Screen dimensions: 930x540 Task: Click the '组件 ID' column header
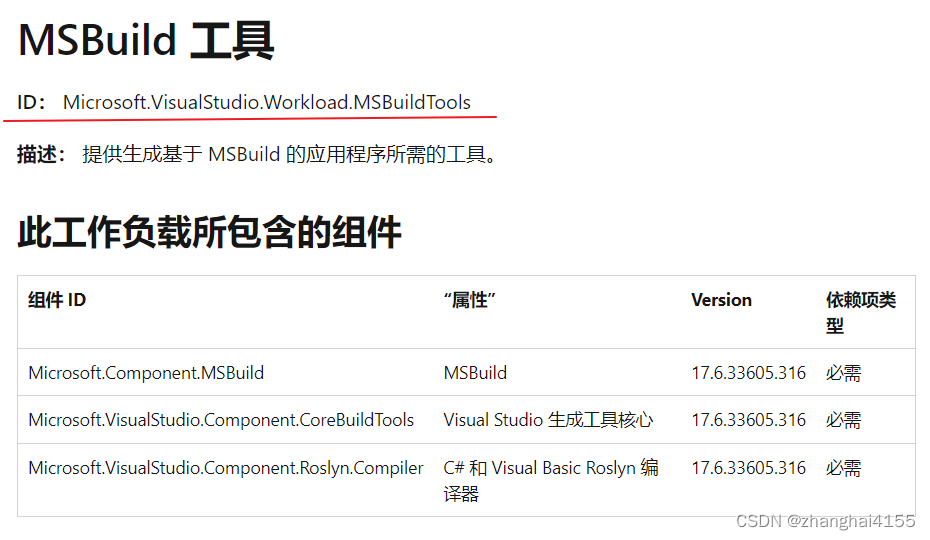click(x=57, y=300)
